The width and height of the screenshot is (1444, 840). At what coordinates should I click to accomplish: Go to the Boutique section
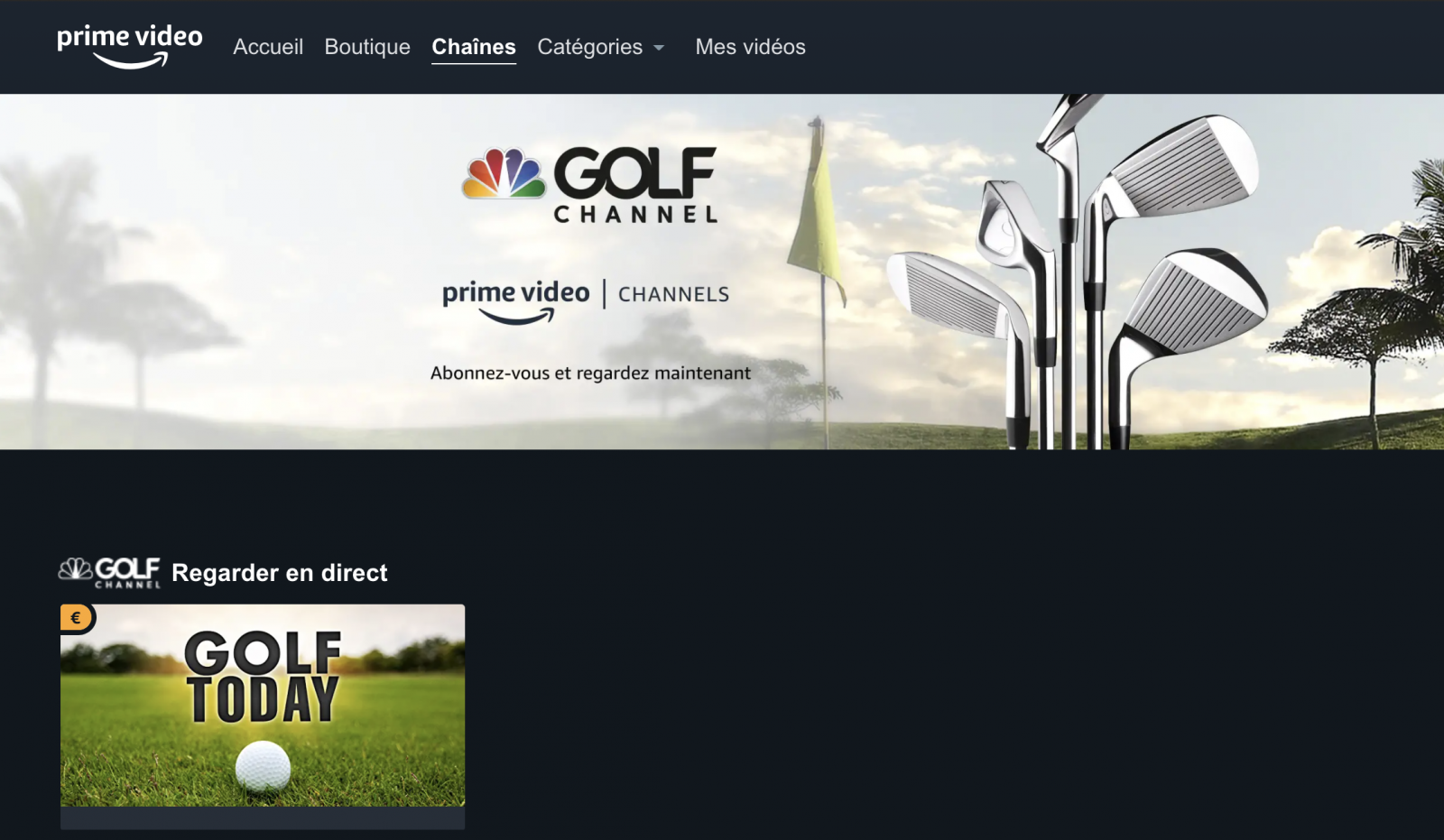point(367,47)
